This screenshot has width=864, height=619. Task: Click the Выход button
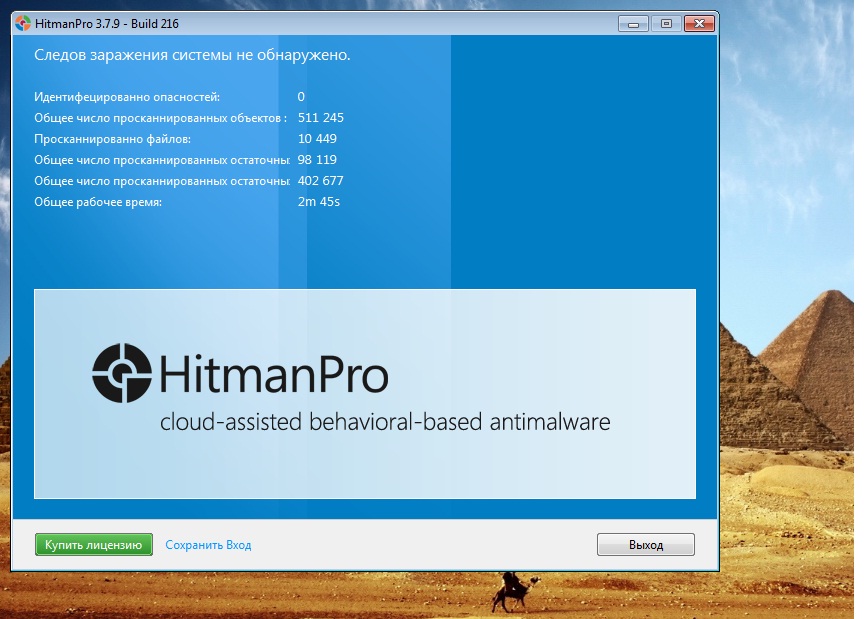(x=646, y=545)
